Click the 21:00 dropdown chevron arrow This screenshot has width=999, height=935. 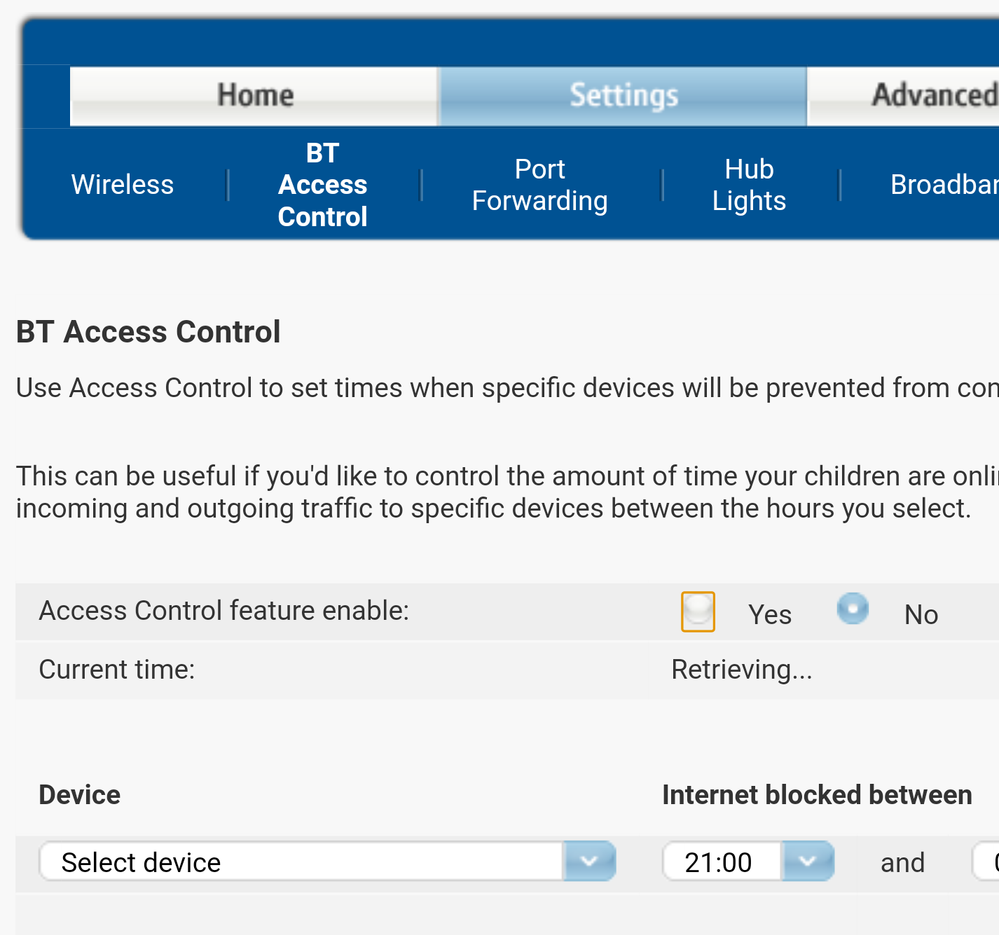[808, 862]
